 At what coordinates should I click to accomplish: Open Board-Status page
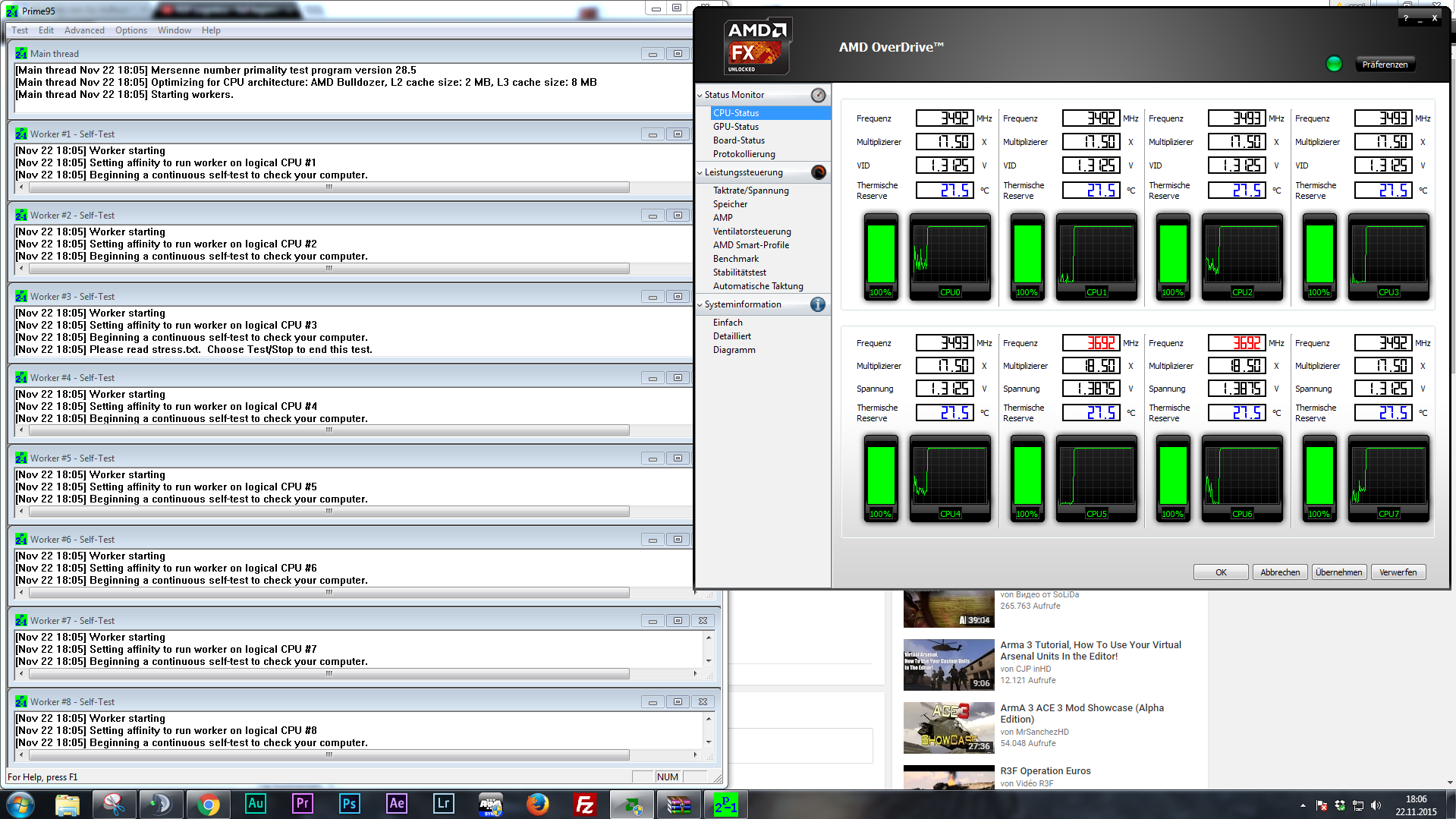739,140
